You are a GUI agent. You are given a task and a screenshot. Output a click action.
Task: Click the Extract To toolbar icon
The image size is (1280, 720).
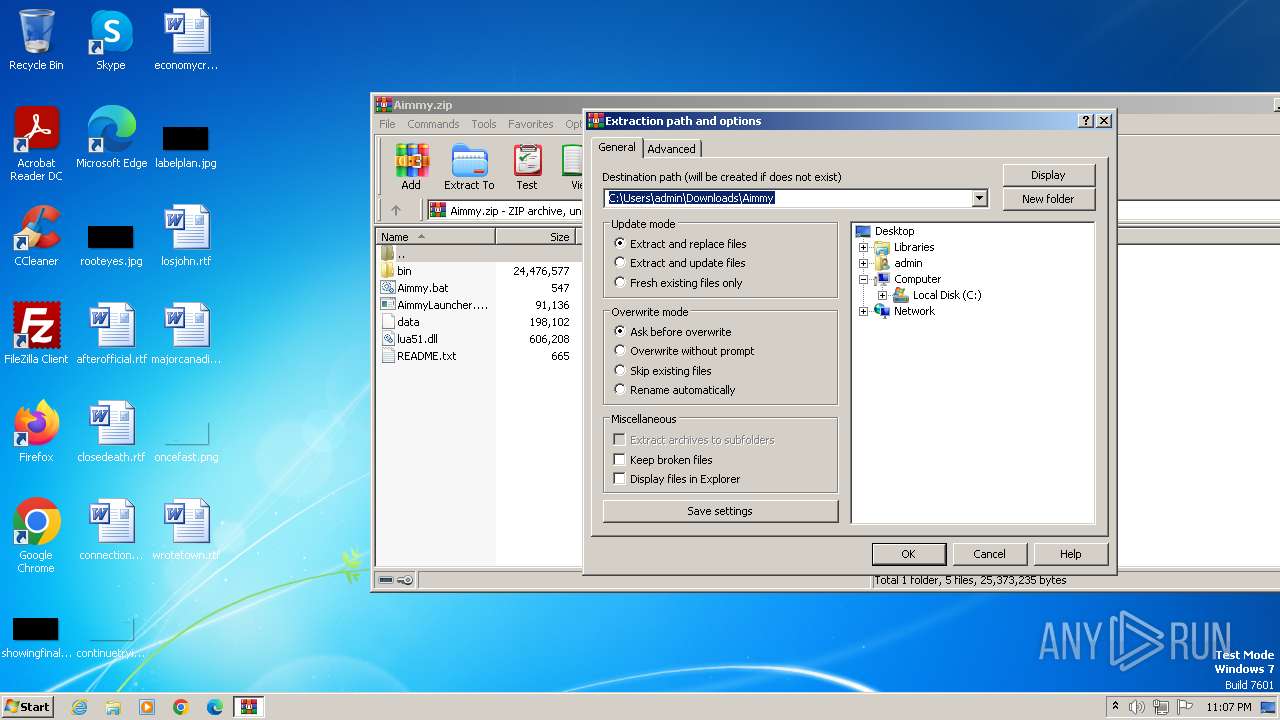(x=469, y=167)
